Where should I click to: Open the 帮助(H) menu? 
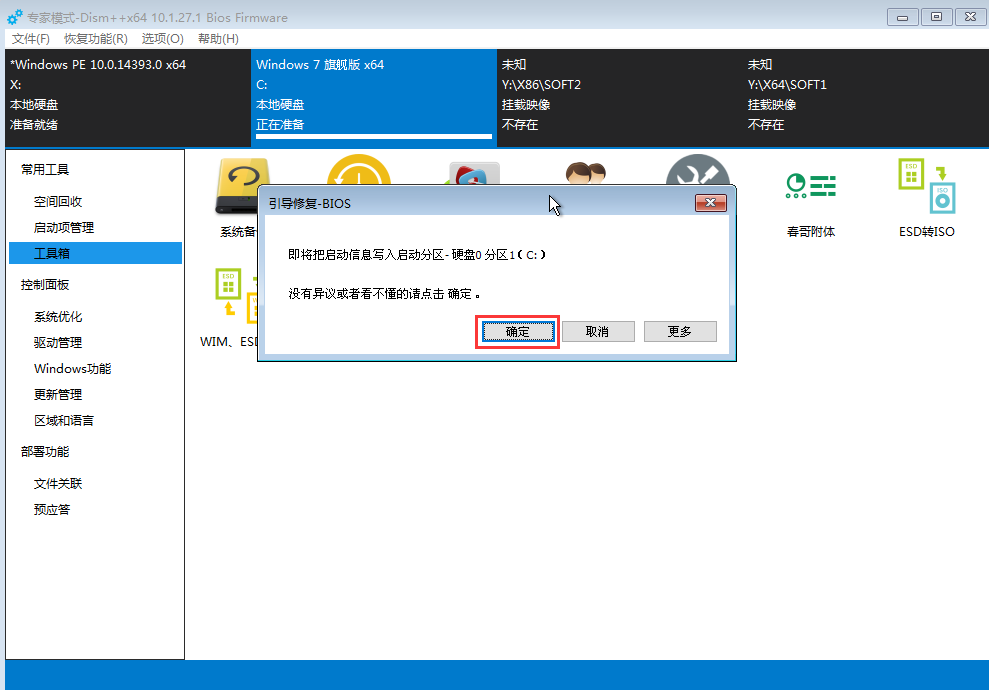pos(218,39)
